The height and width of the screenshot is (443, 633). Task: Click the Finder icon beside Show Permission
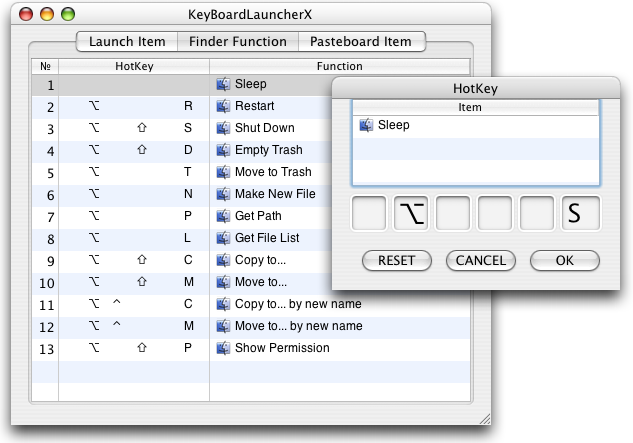point(223,348)
